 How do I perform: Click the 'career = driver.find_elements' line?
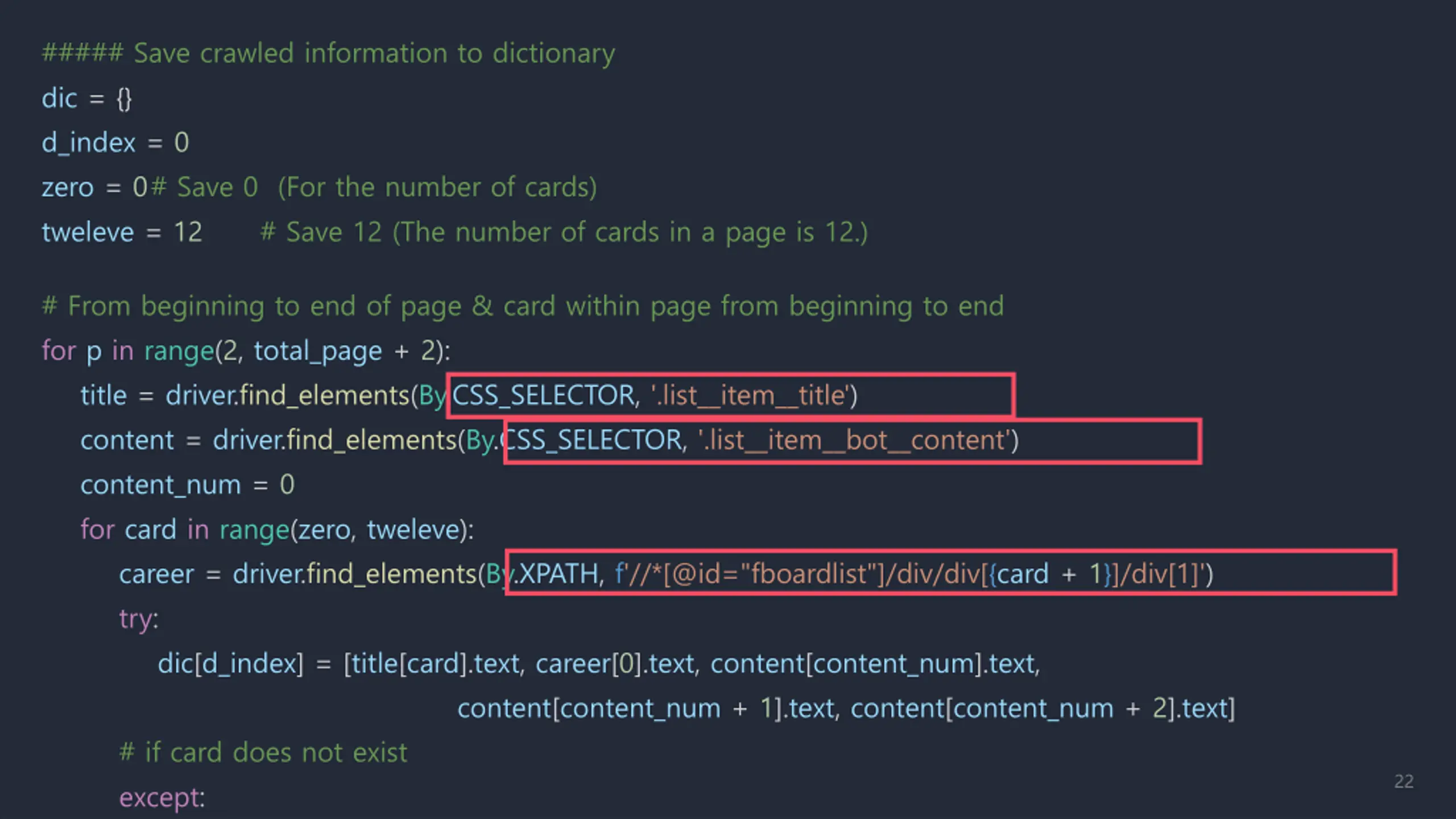coord(666,574)
